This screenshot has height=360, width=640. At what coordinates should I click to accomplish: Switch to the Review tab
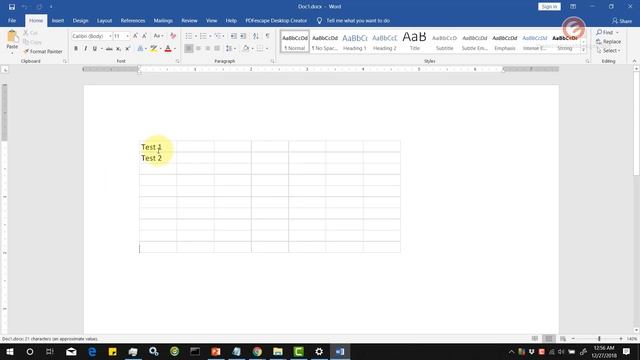point(189,20)
